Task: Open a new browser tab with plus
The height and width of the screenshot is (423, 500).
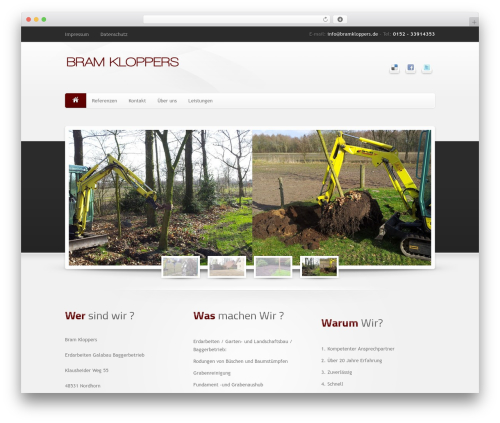Action: point(474,22)
